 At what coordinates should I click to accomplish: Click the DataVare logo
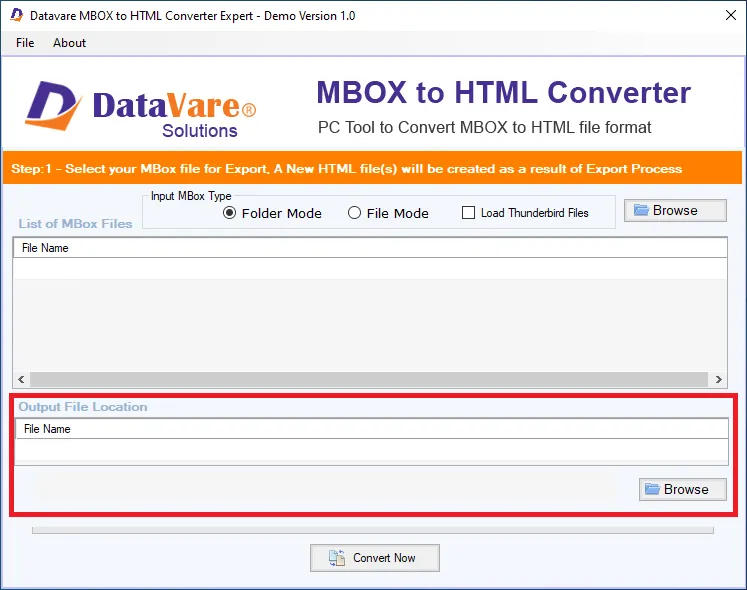(141, 110)
